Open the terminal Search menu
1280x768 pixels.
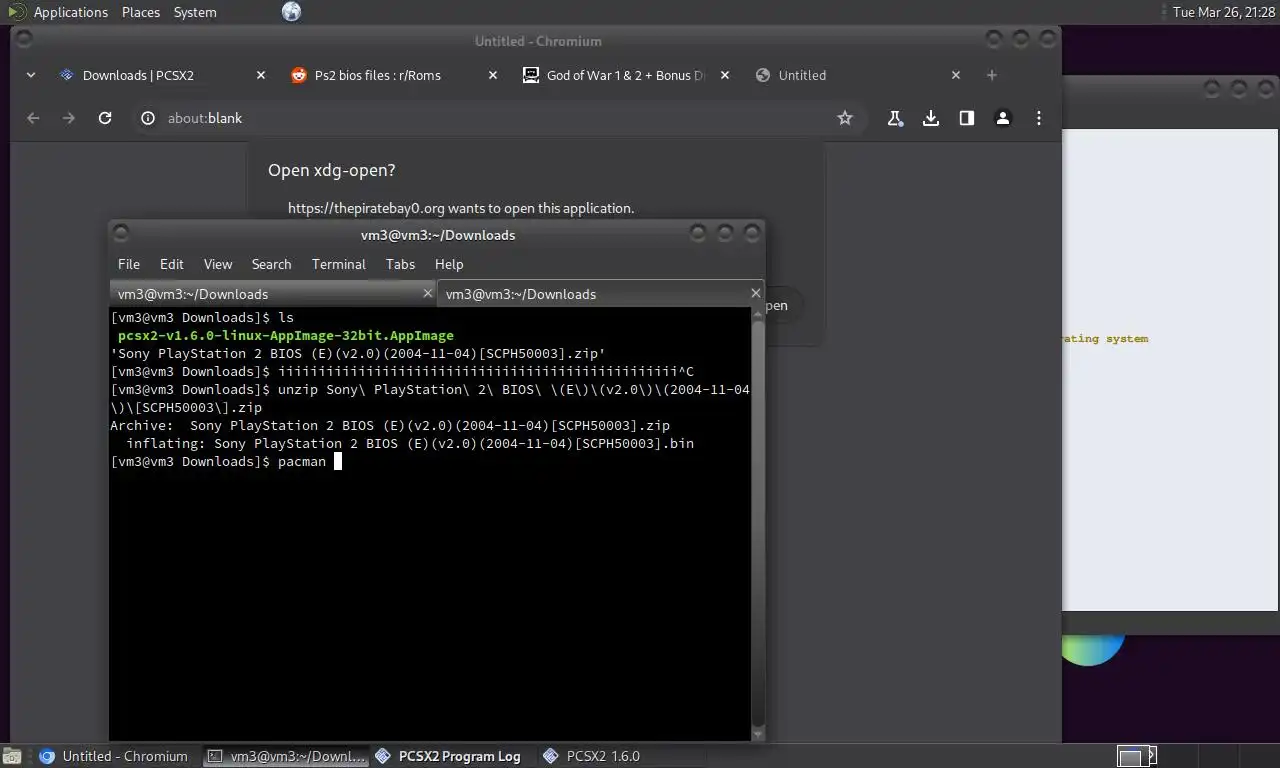272,264
